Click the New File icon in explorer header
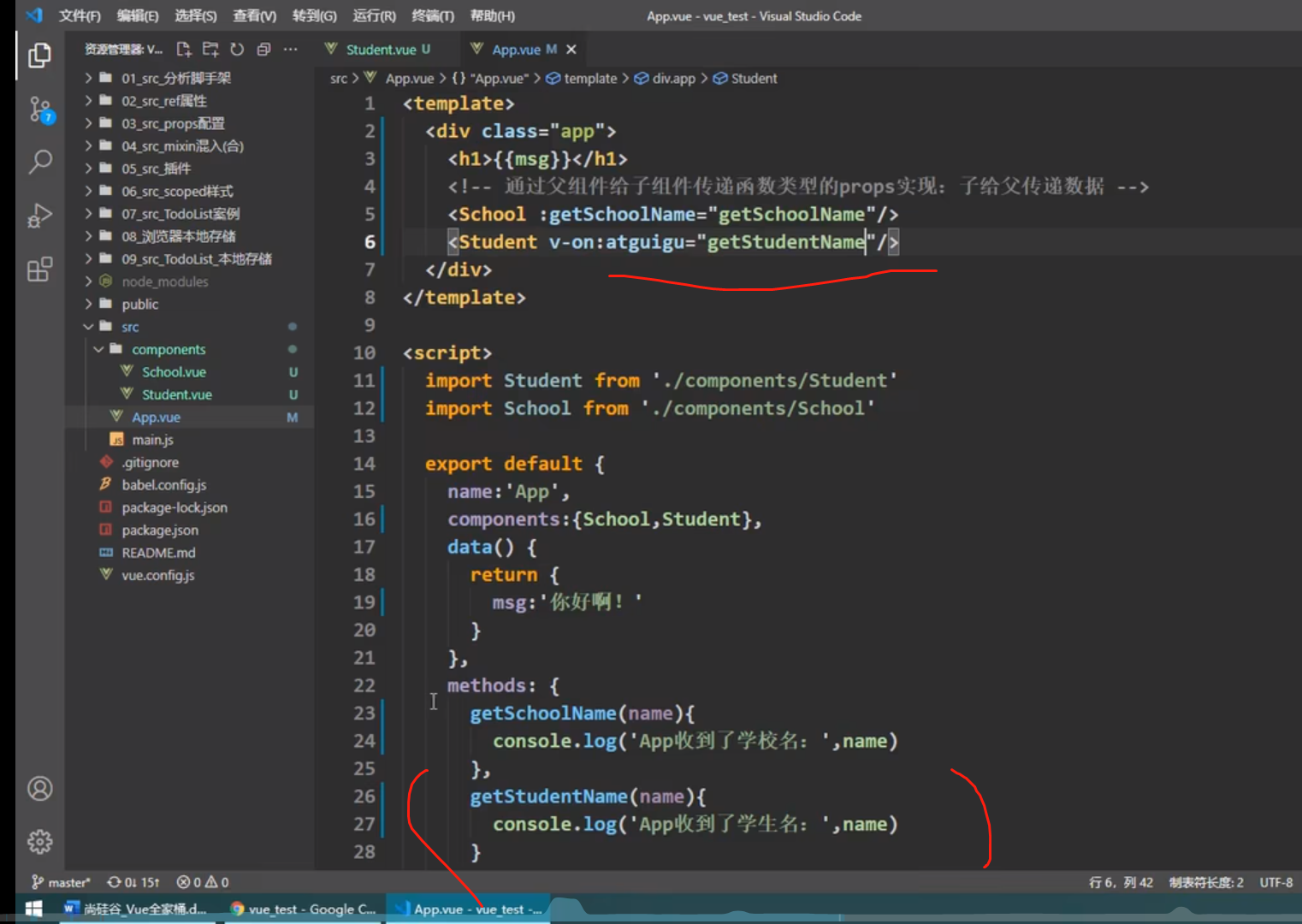 pyautogui.click(x=184, y=50)
